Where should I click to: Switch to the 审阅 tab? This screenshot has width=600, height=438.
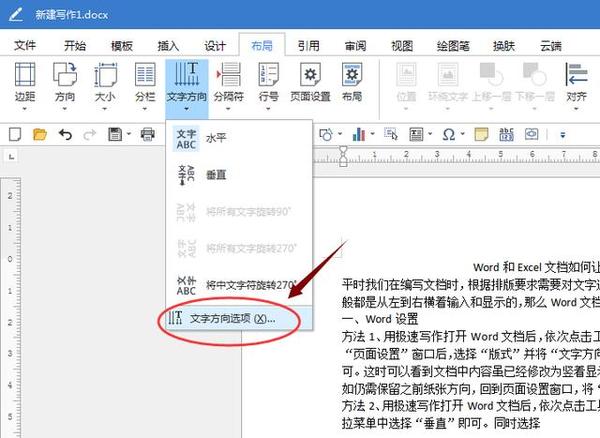coord(355,46)
